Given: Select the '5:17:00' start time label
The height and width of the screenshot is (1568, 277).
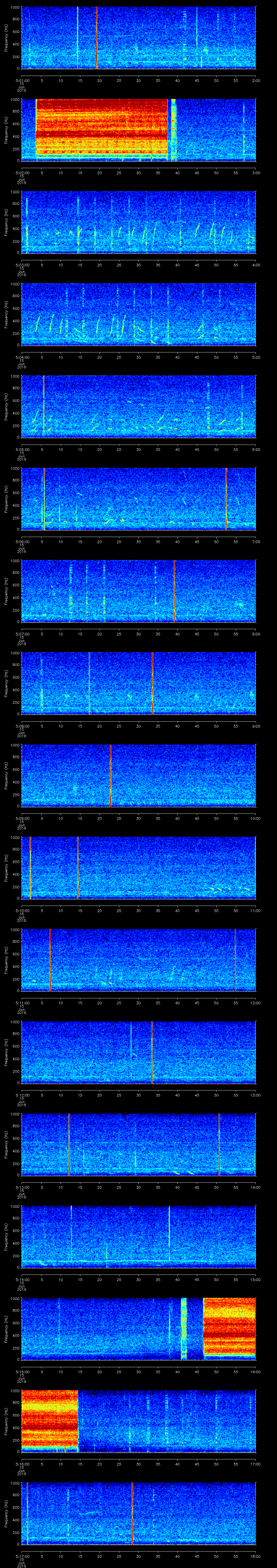Looking at the screenshot, I should pos(22,1556).
